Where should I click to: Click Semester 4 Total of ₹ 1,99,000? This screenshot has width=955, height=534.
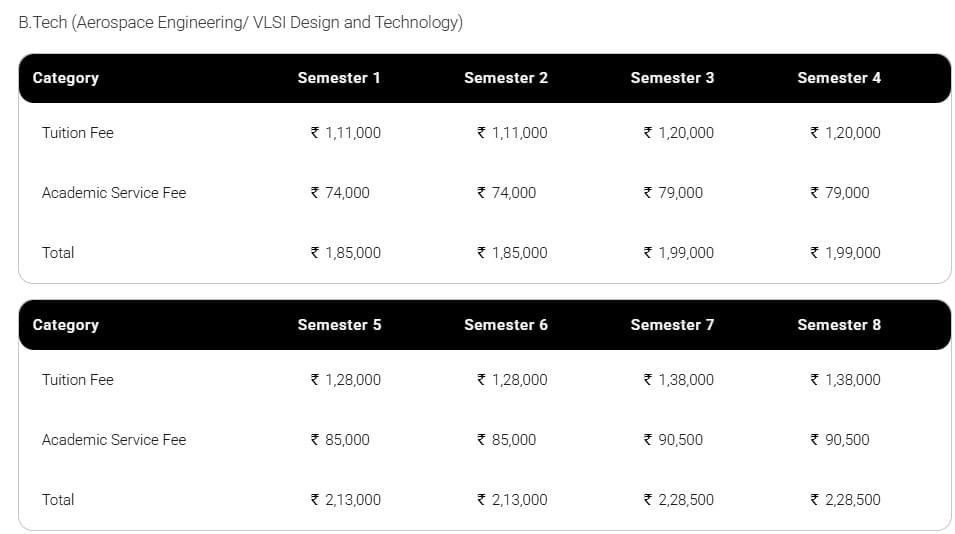pyautogui.click(x=845, y=253)
